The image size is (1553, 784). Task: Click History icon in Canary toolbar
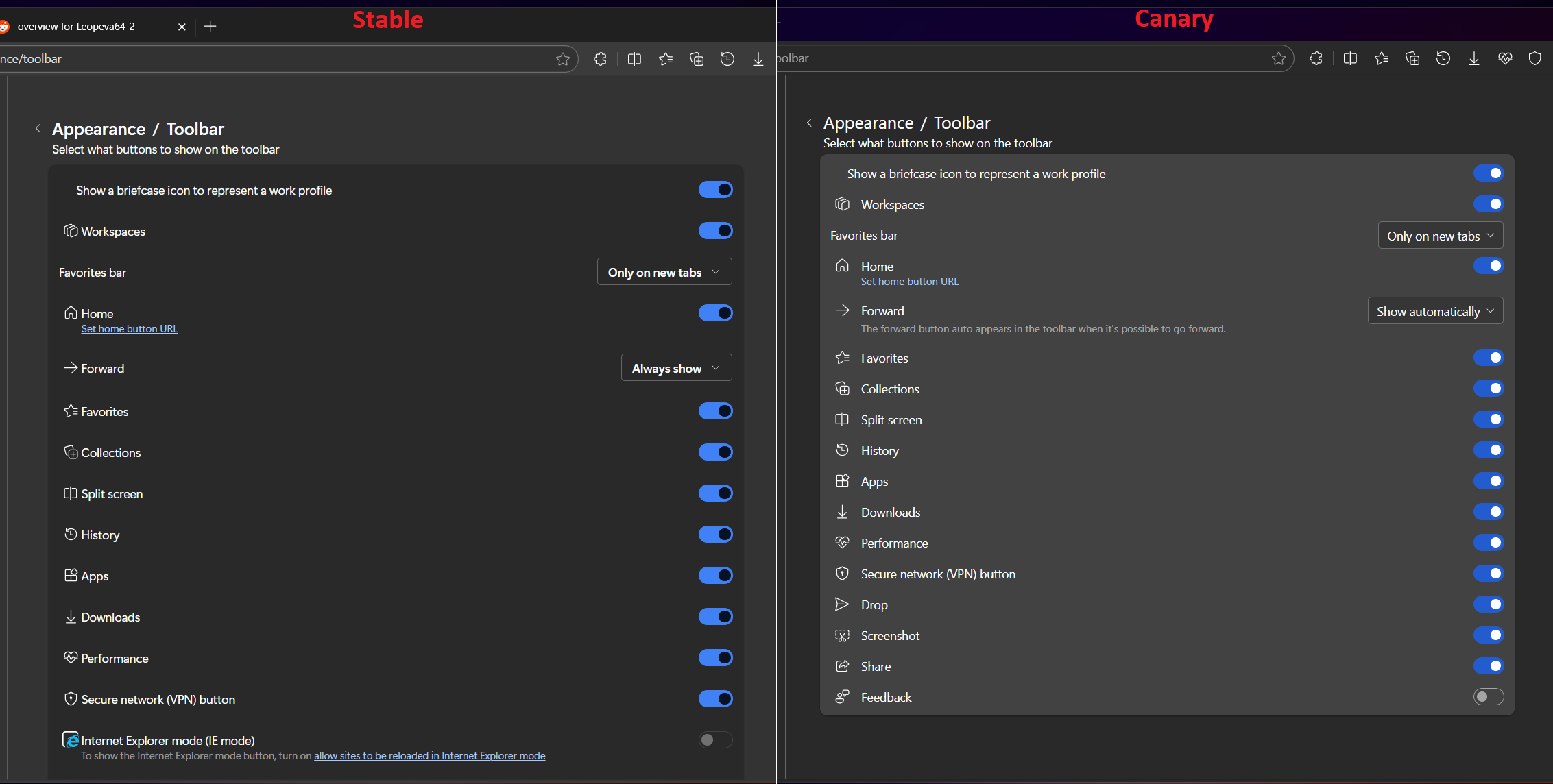[x=1443, y=58]
